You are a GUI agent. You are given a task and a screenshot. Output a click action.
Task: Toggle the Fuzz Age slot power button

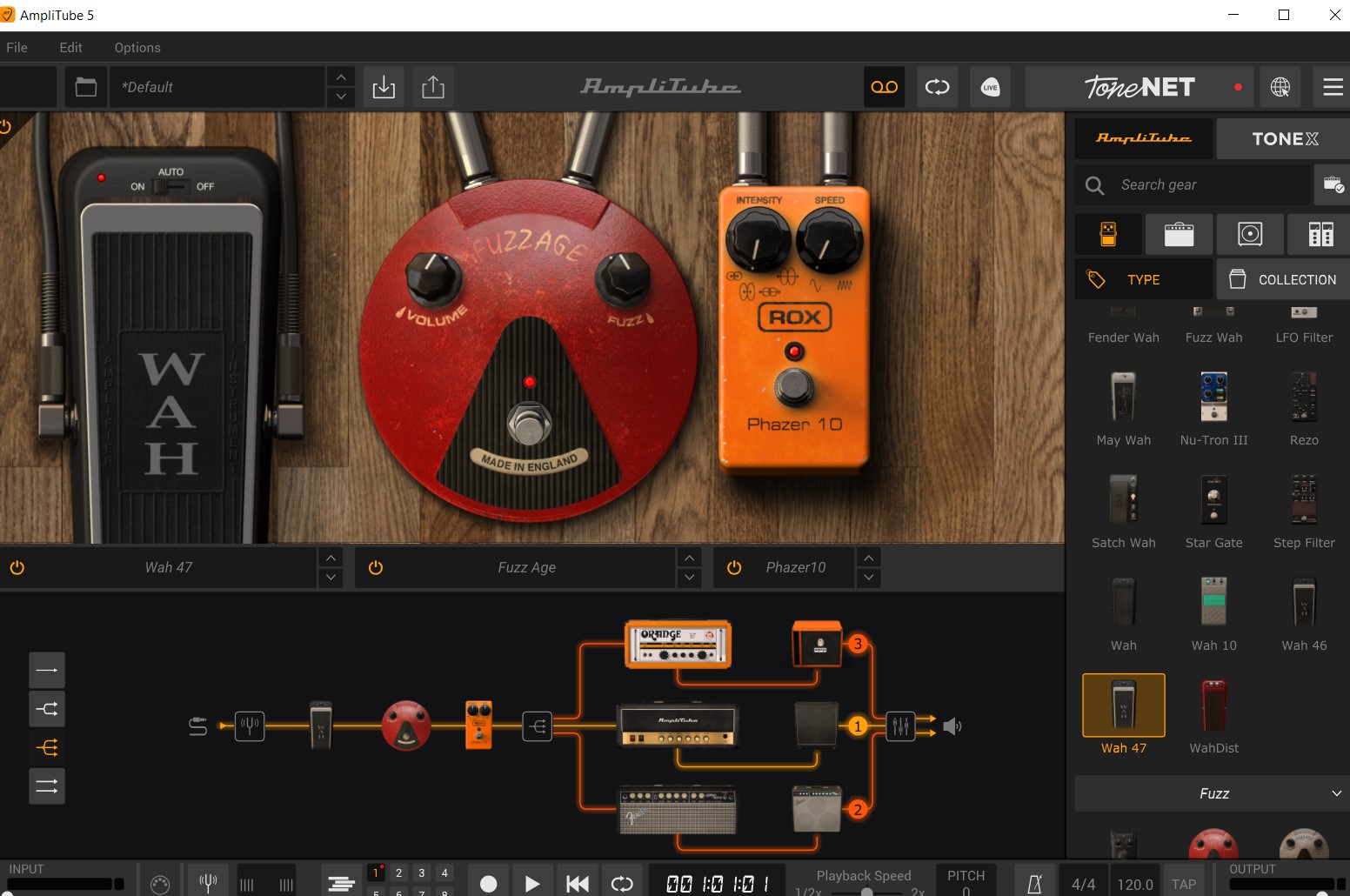[376, 567]
